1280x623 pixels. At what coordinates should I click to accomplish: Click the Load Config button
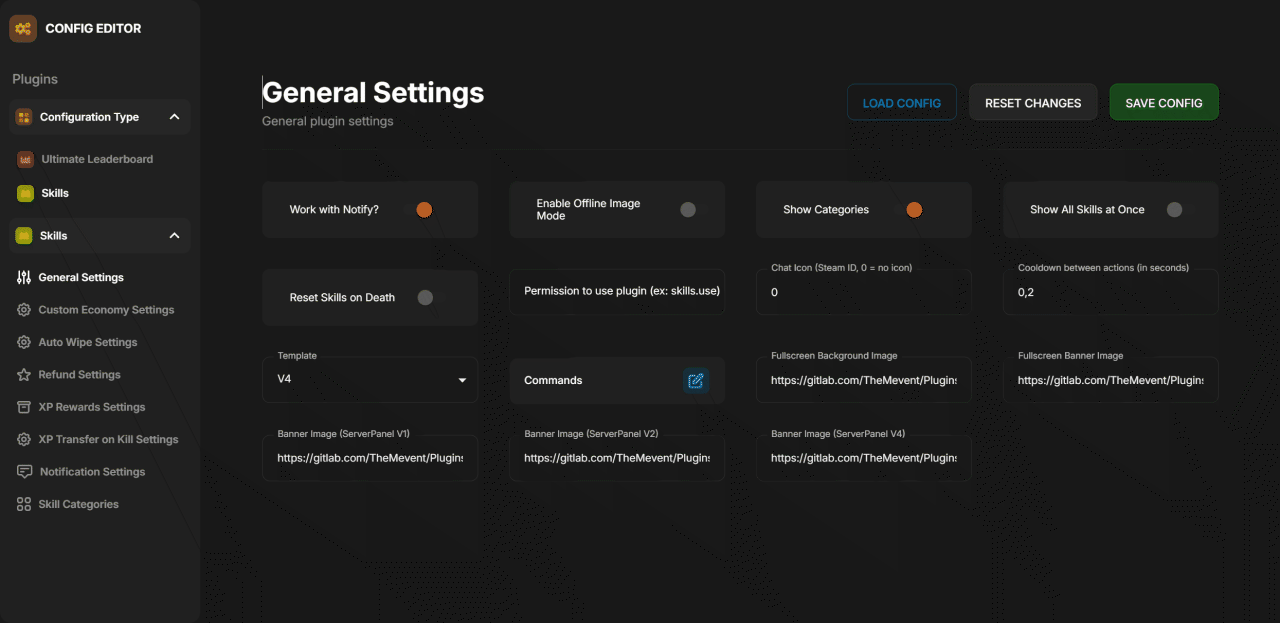901,103
